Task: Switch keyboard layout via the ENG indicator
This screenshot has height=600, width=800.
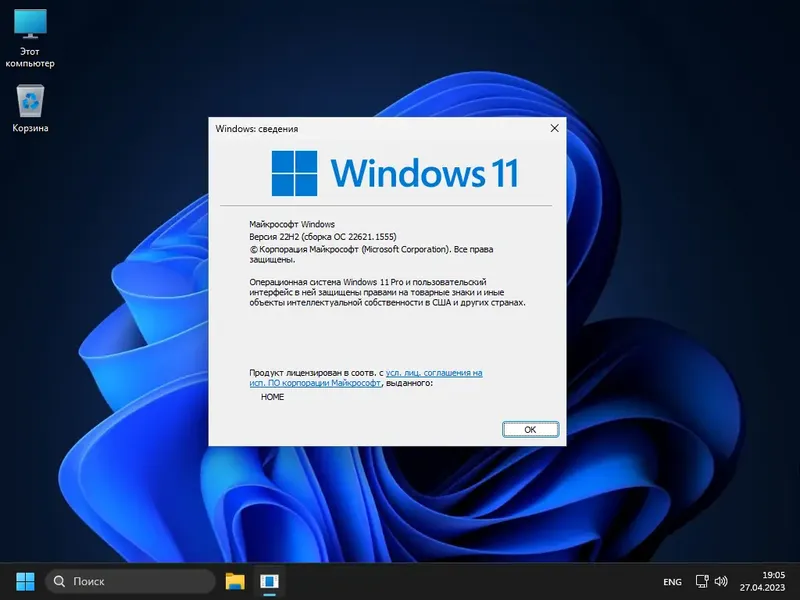Action: click(x=671, y=581)
